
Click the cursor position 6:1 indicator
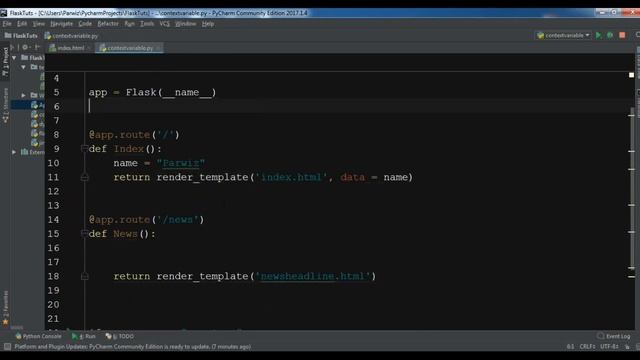coord(570,347)
